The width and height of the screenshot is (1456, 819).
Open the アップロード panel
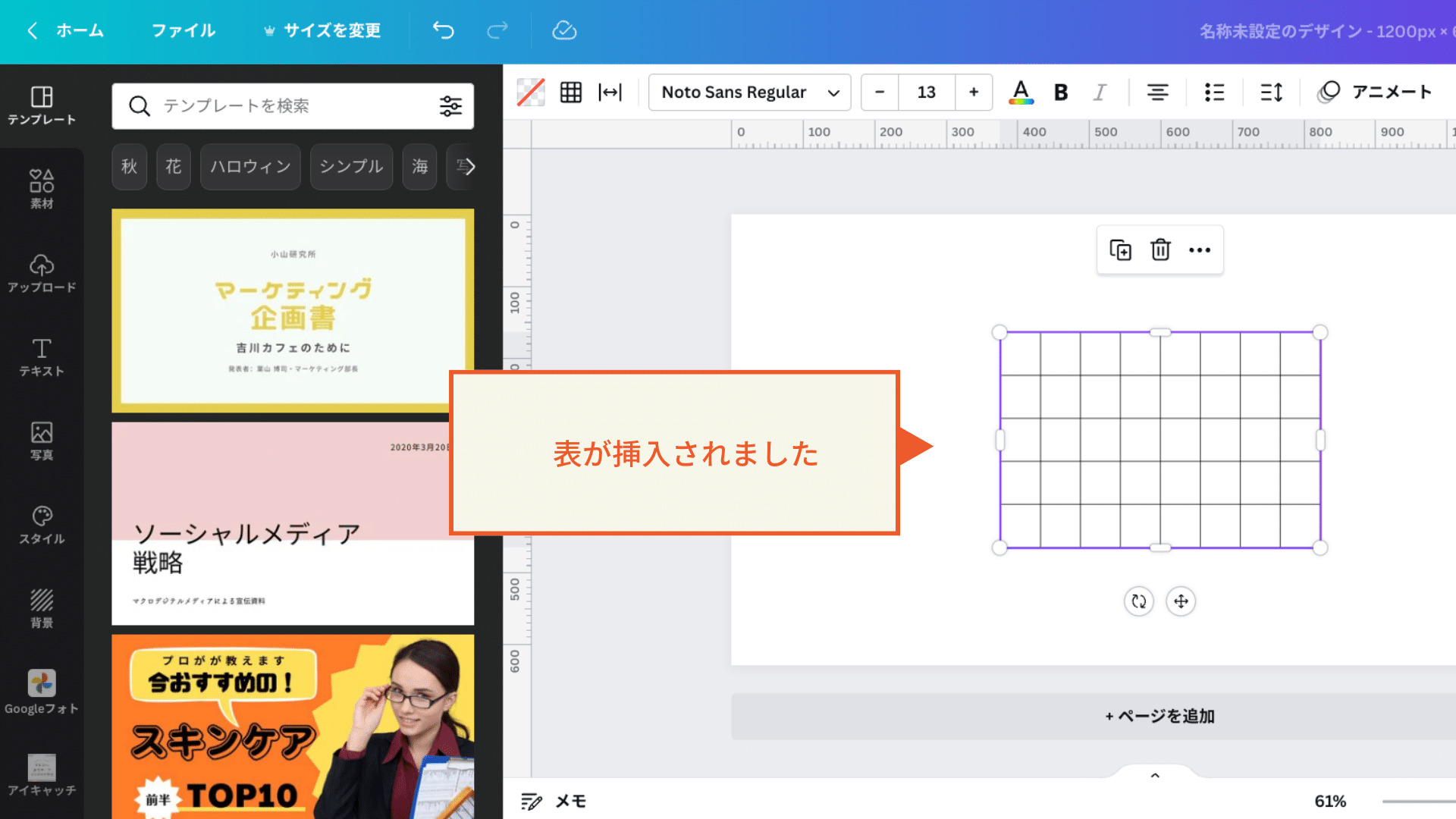(x=42, y=273)
